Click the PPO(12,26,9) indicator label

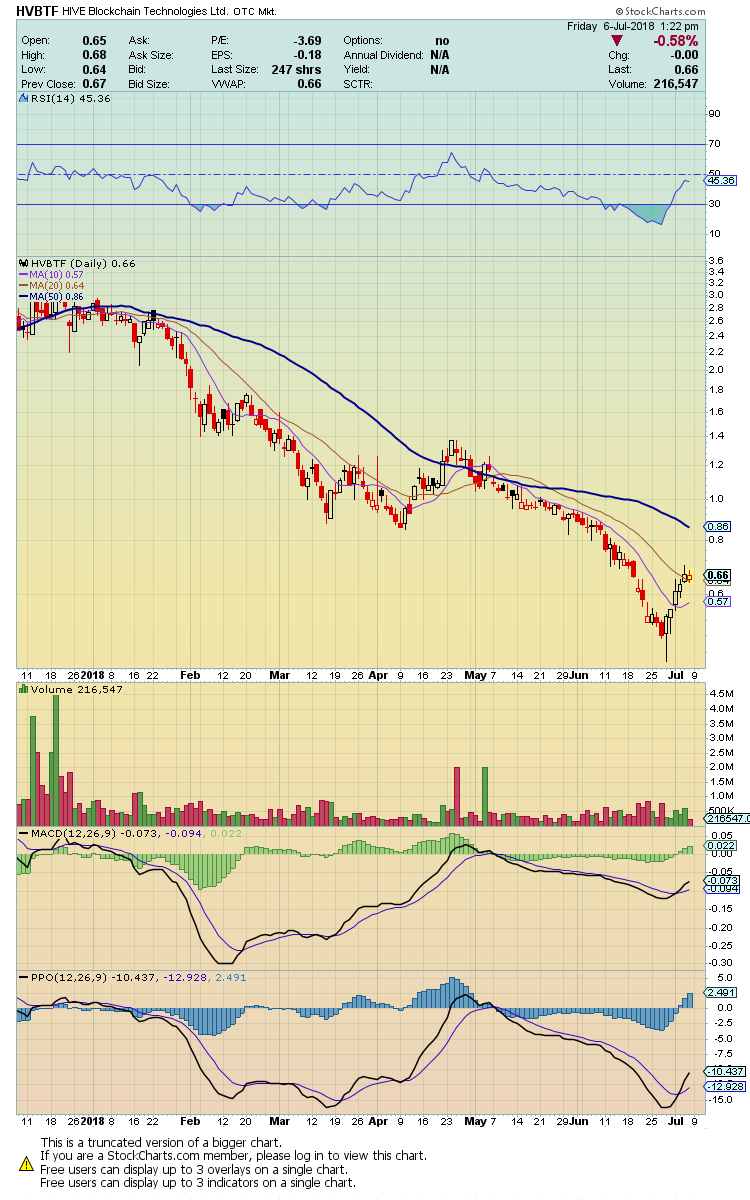tap(67, 977)
